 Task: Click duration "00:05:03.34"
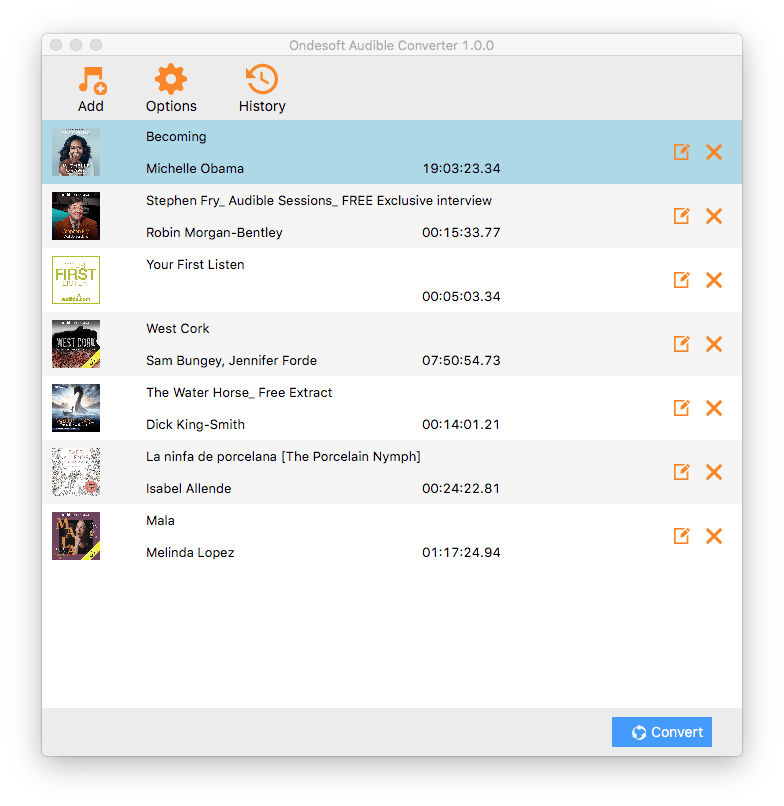tap(461, 297)
